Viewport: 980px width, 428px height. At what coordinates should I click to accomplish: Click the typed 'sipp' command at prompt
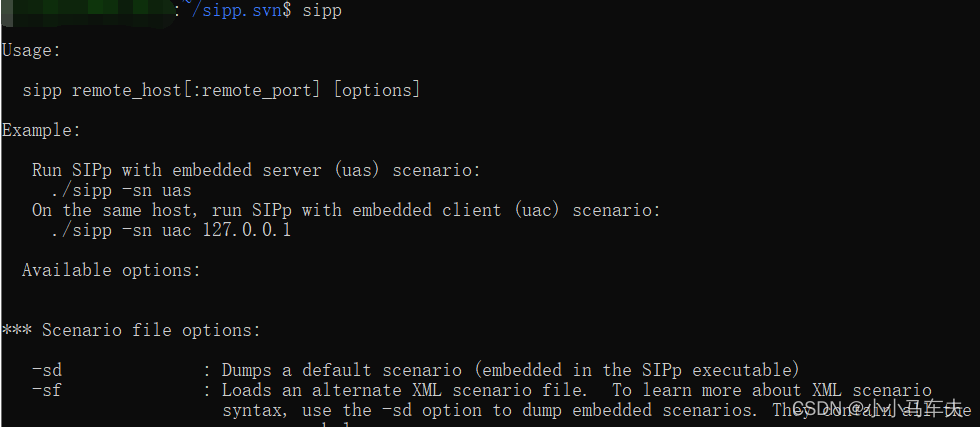point(322,12)
